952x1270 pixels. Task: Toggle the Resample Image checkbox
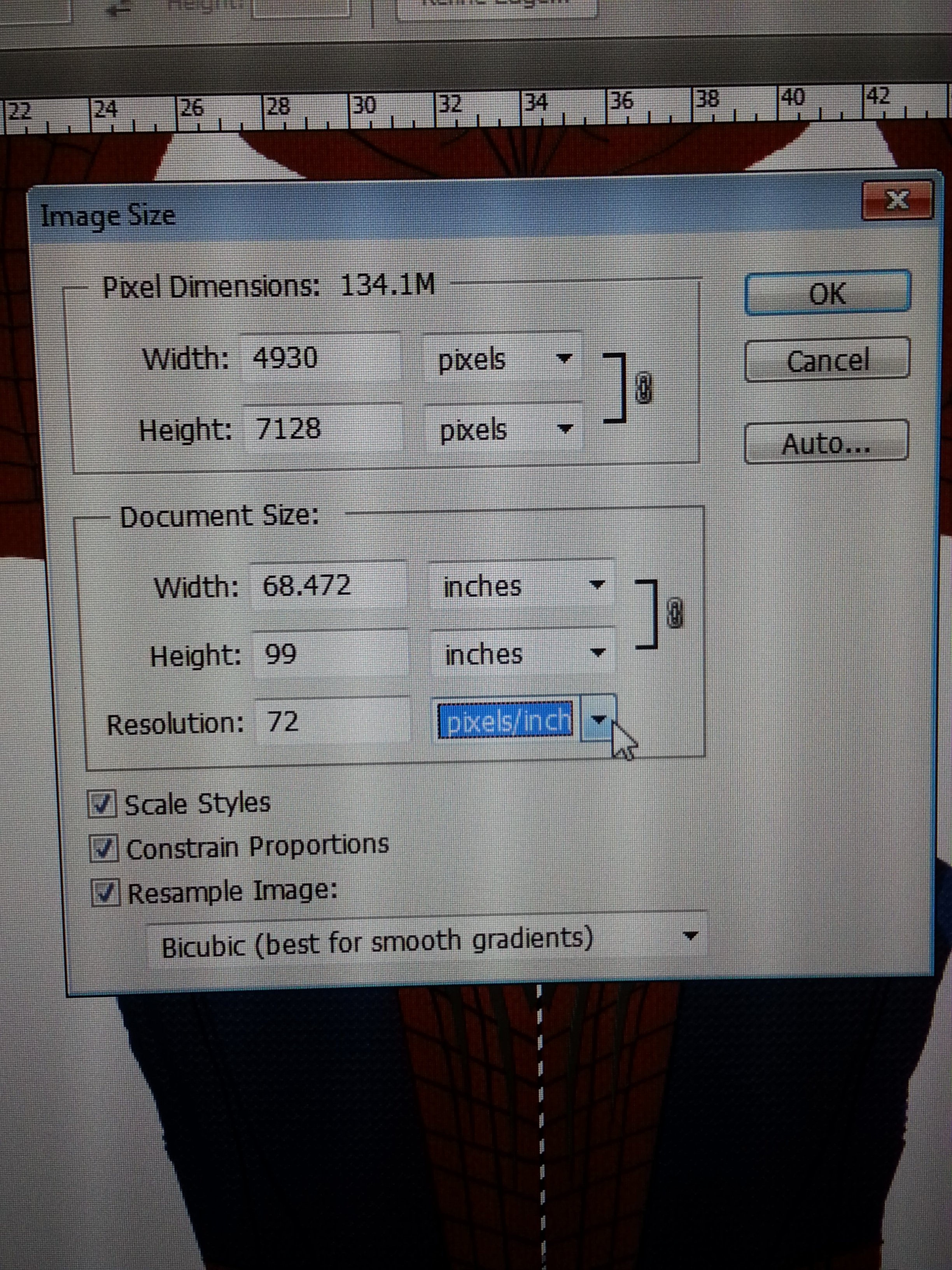[106, 893]
